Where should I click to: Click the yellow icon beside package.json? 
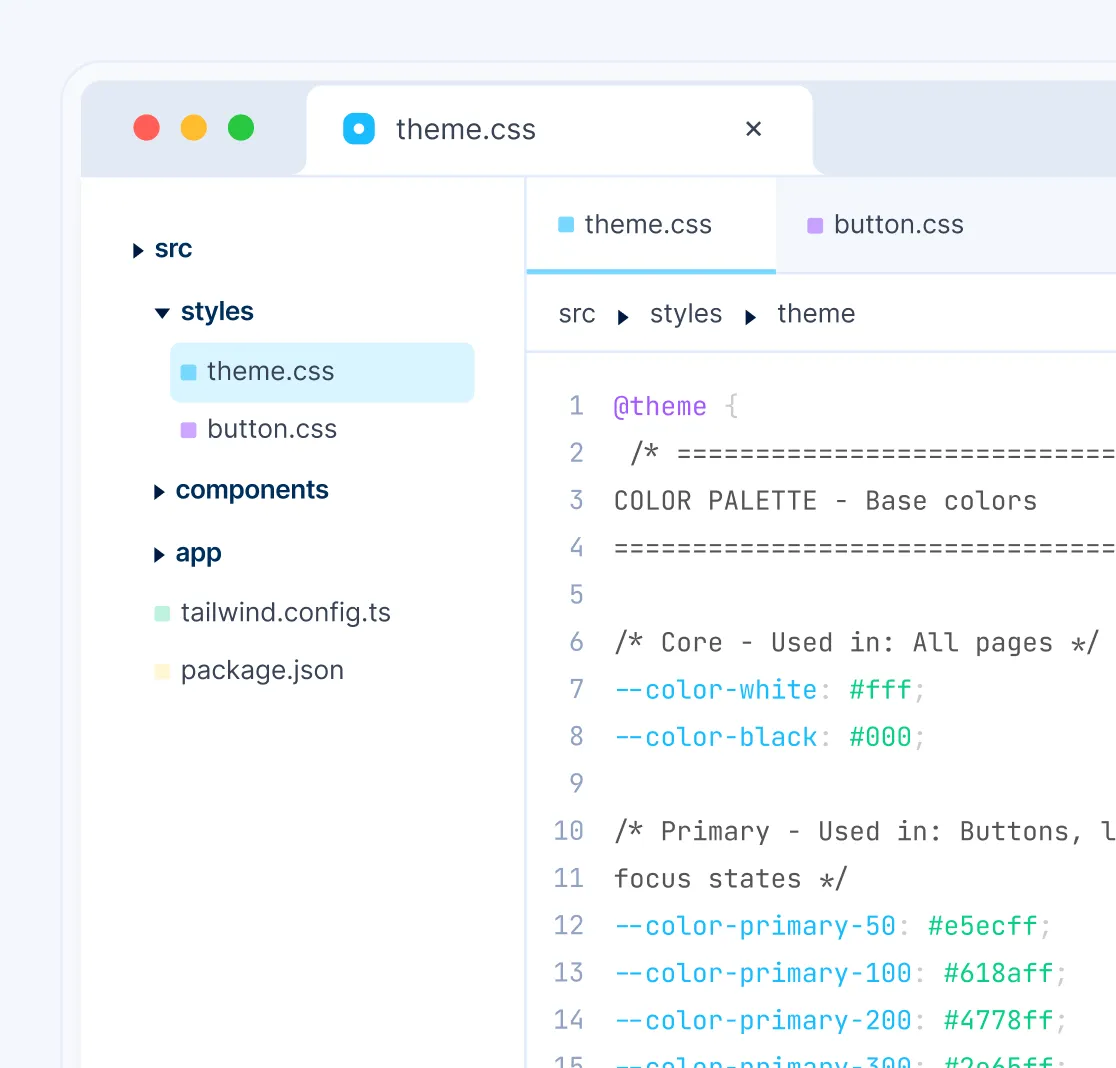click(x=162, y=671)
